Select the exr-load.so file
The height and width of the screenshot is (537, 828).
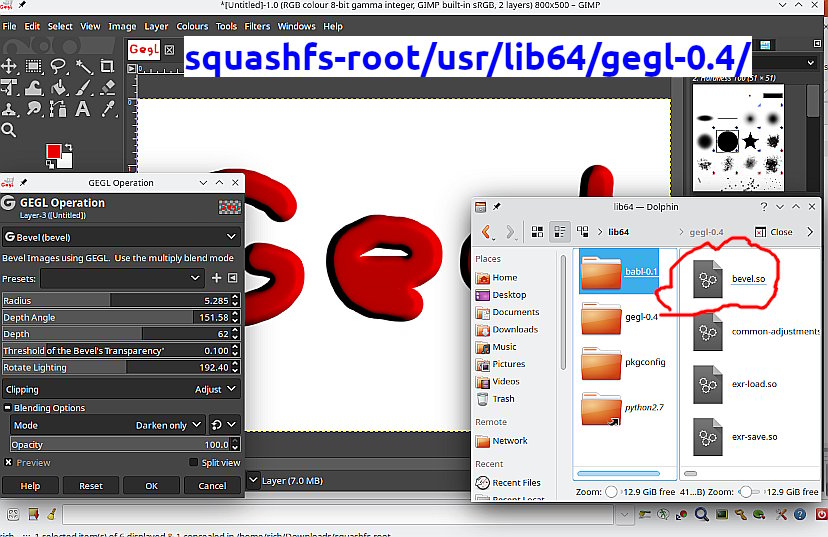pos(735,384)
